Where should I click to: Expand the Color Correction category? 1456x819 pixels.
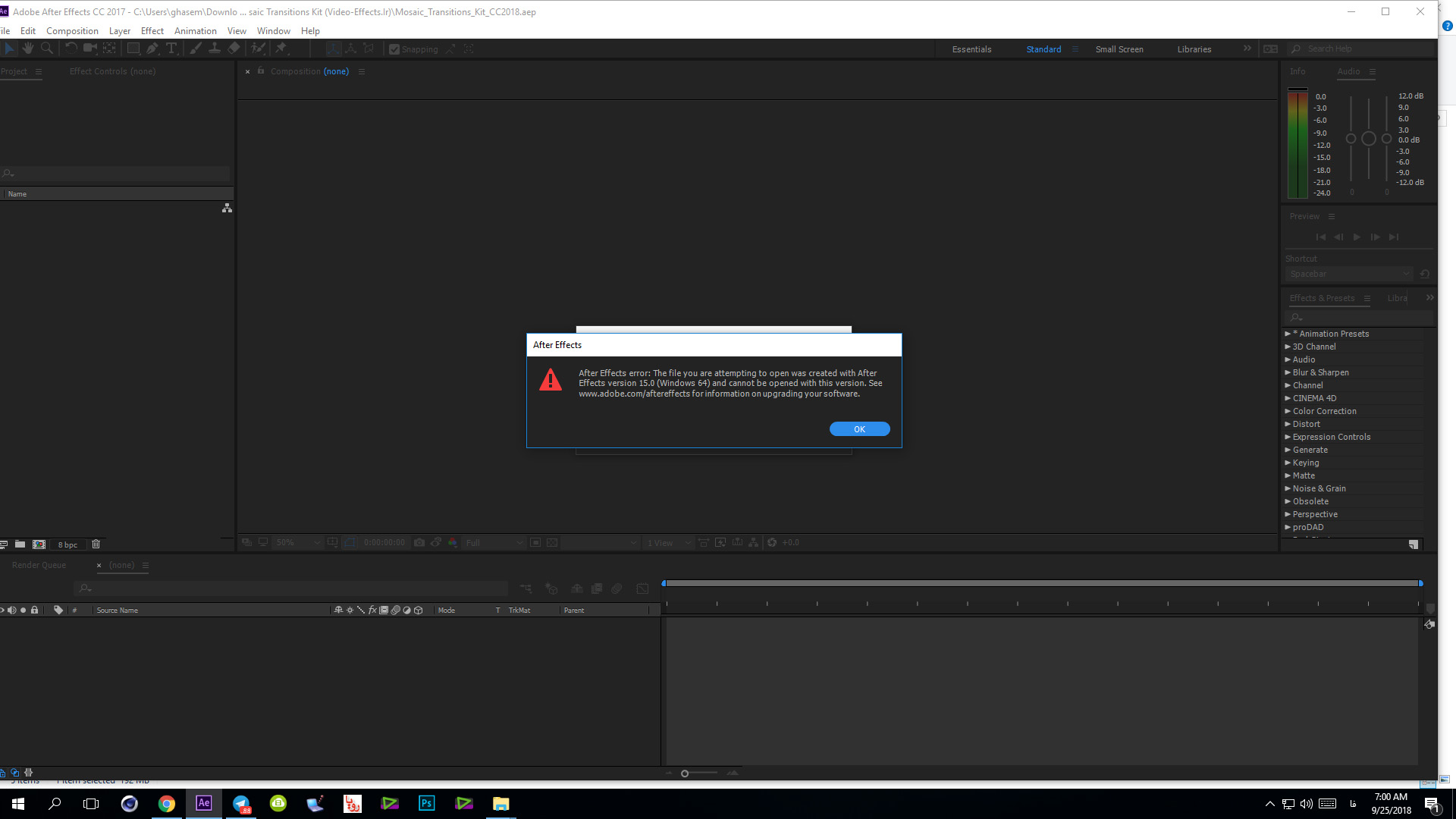[1288, 411]
